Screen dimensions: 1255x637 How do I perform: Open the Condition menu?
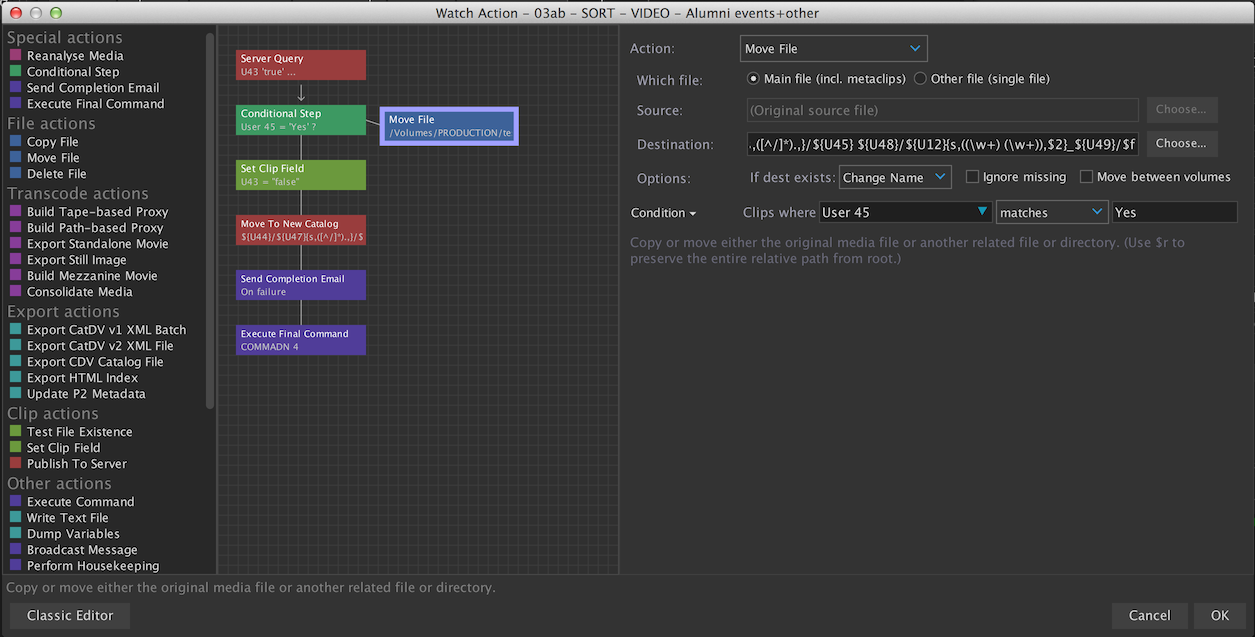(x=663, y=213)
